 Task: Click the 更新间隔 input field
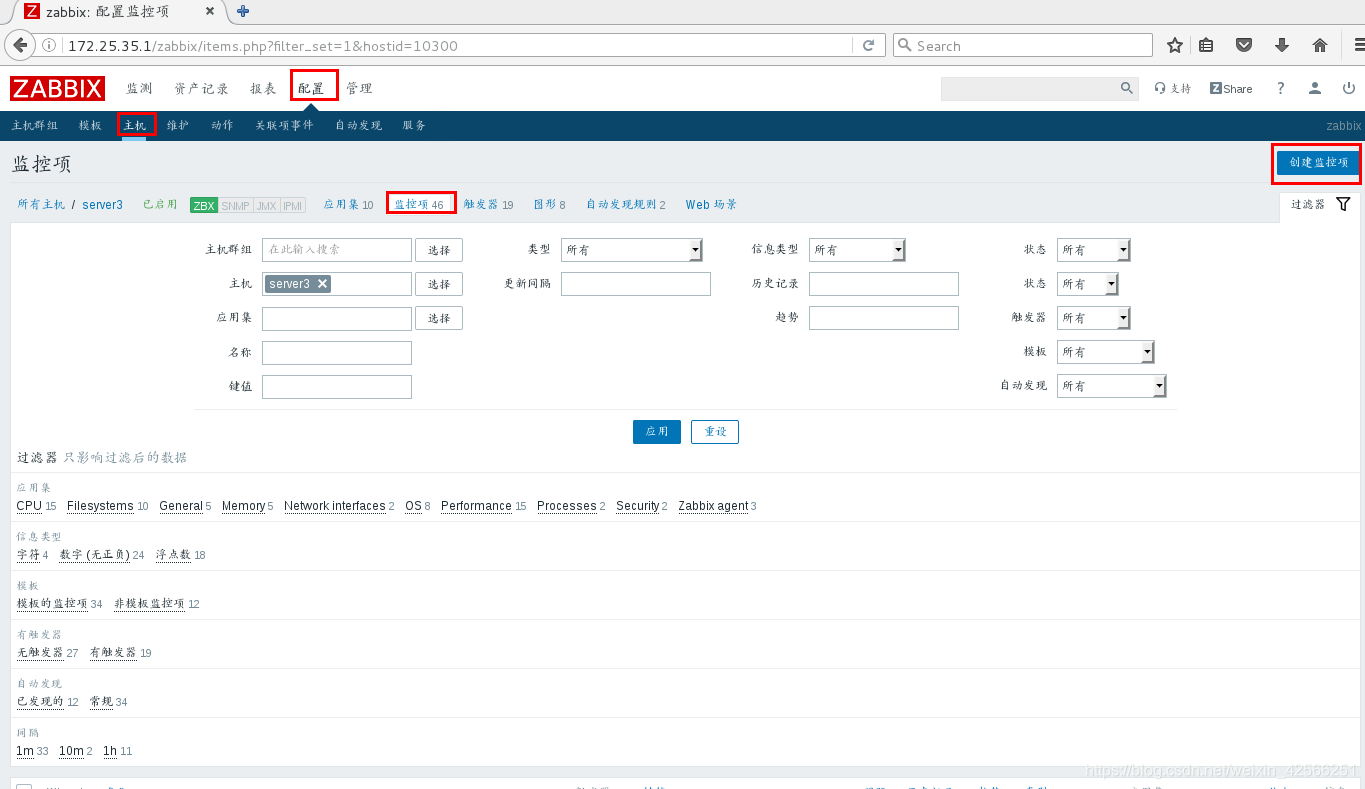click(x=636, y=284)
